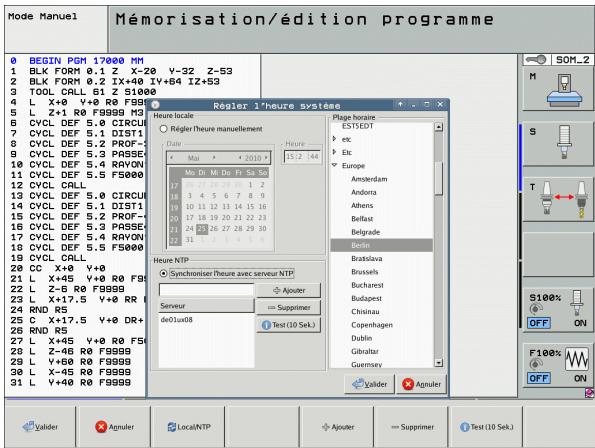
Task: Click time zone list scrollbar thumb
Action: tap(438, 178)
